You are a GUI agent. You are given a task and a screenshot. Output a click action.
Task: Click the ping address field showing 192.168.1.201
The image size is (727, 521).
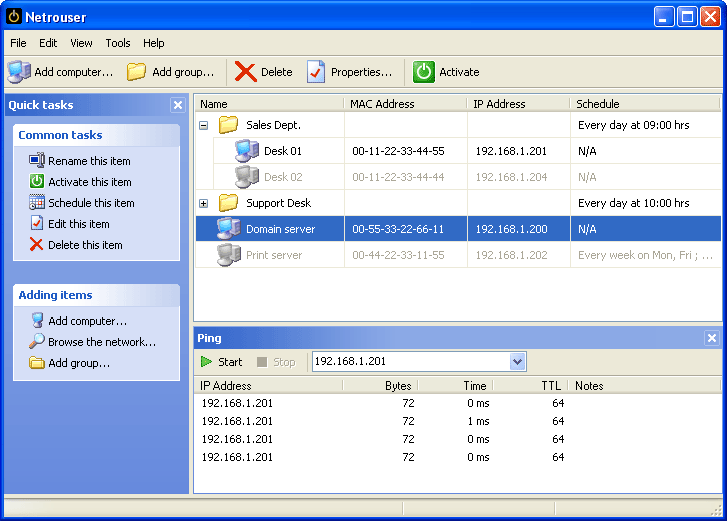[411, 362]
